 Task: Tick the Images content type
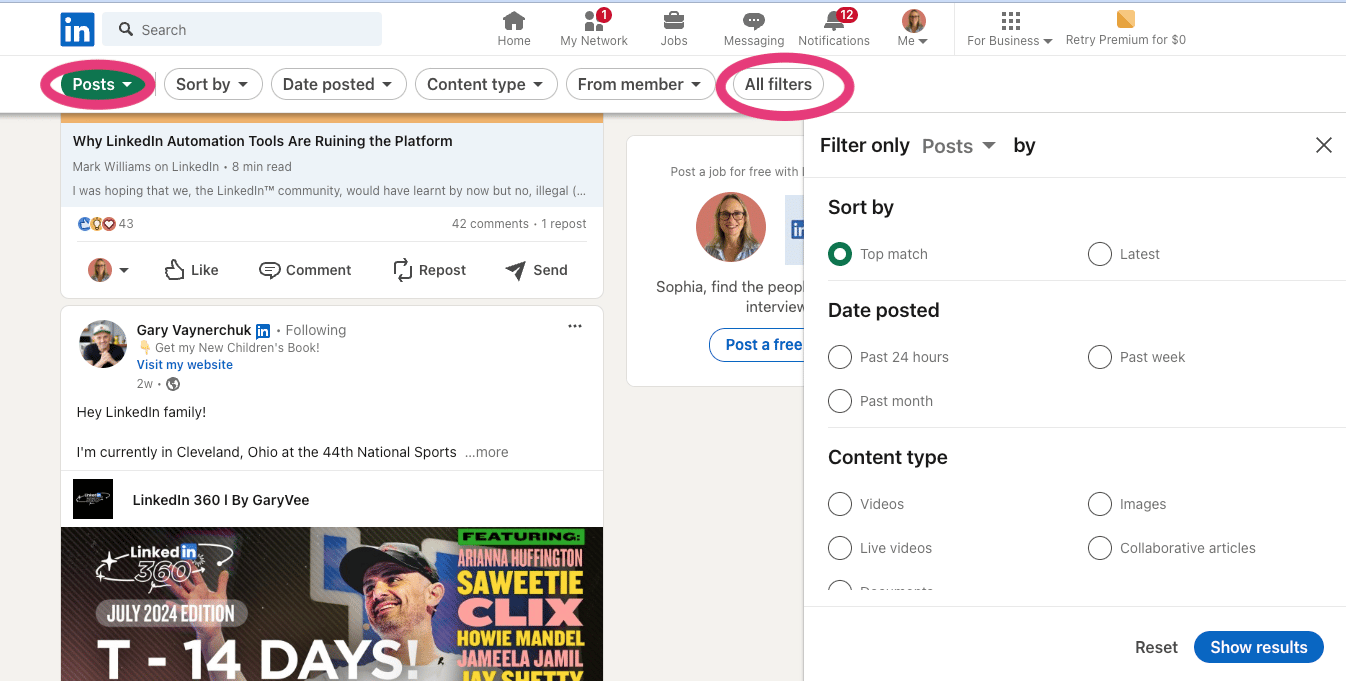1100,504
